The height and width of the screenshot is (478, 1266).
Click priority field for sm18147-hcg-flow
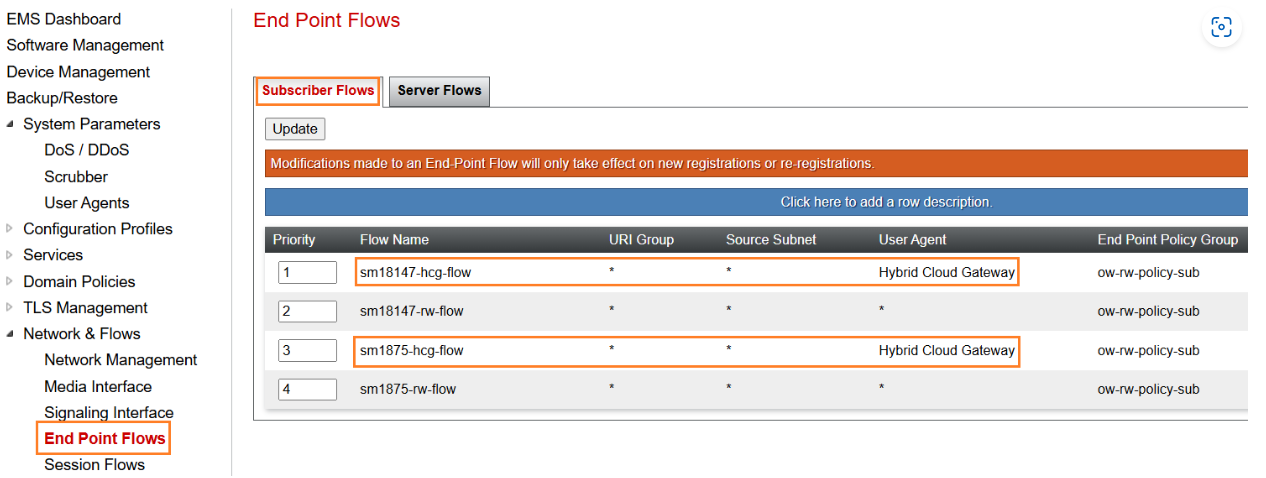pos(308,273)
